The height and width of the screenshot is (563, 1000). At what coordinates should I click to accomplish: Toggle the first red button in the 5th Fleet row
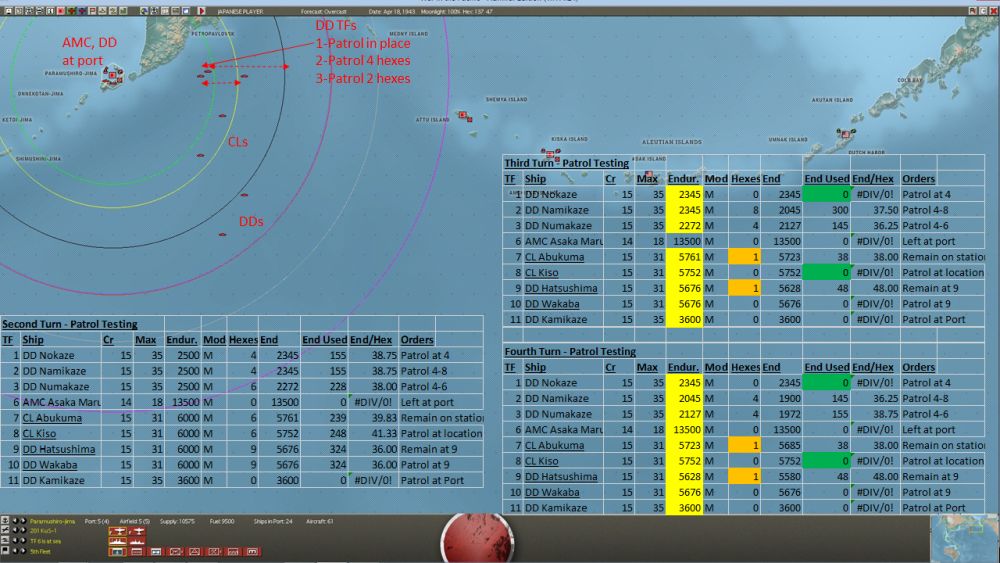point(117,552)
